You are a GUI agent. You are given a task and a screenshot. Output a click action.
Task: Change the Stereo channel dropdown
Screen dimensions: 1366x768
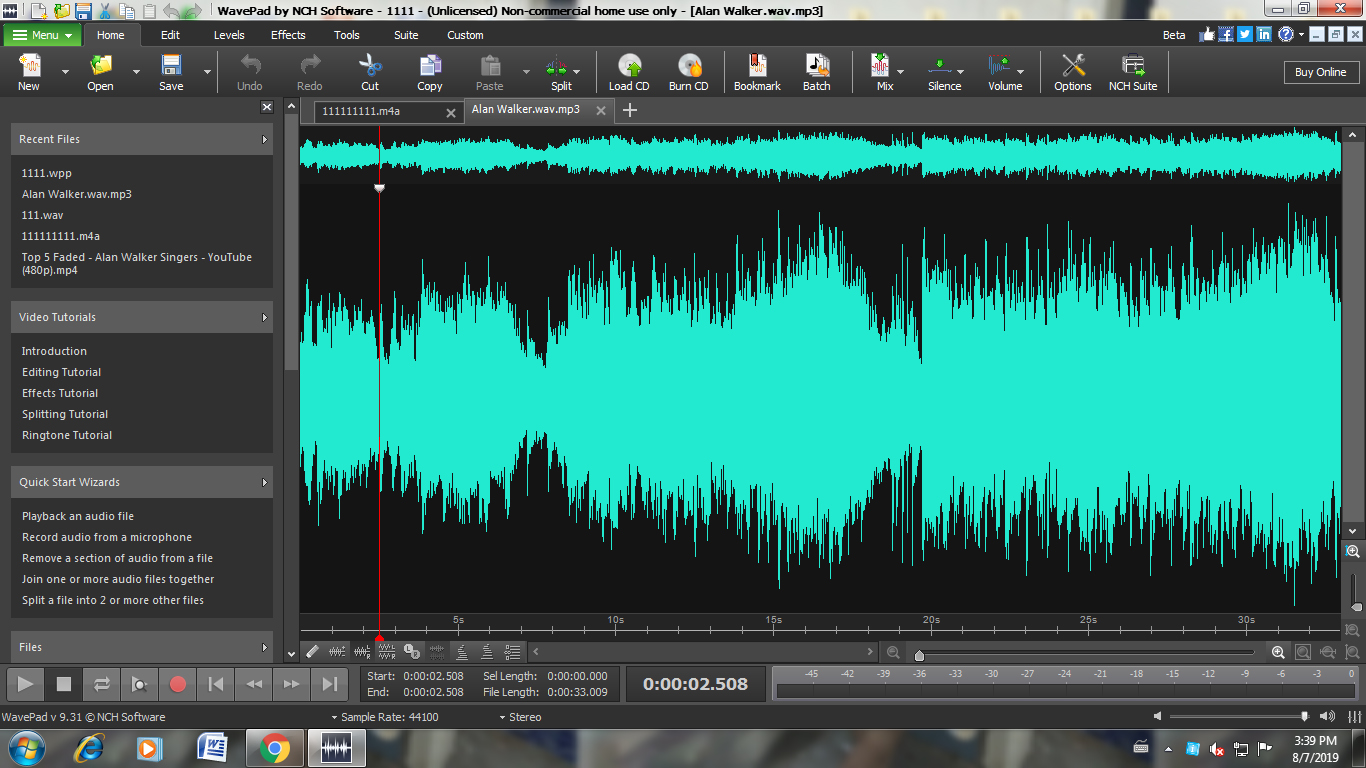(519, 717)
